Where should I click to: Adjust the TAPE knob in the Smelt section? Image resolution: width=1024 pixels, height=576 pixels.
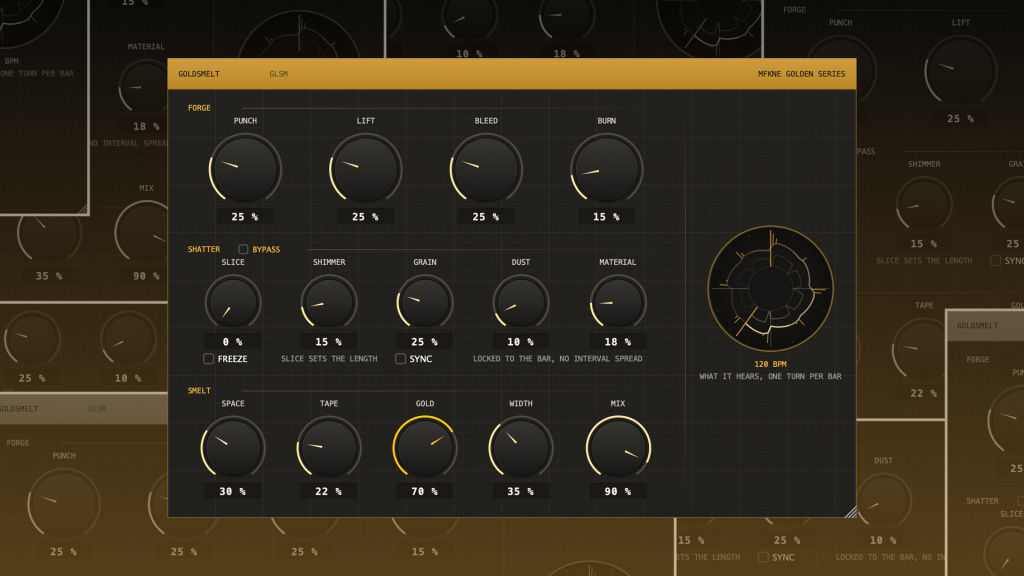click(x=329, y=448)
